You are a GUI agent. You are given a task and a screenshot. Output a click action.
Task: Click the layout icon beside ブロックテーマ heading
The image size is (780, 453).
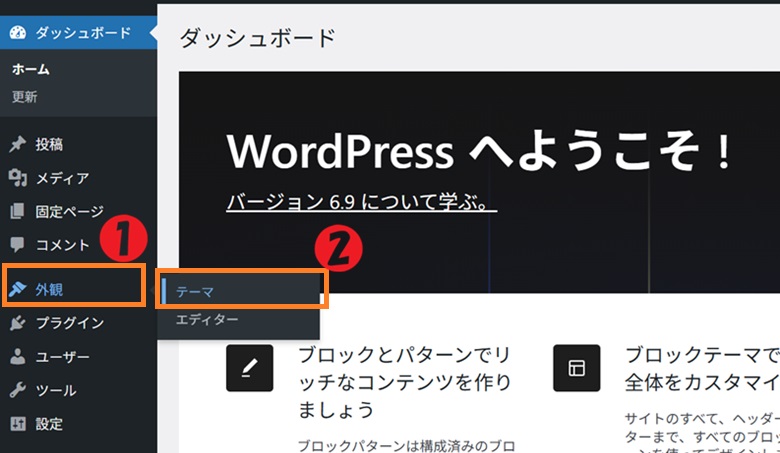click(577, 368)
